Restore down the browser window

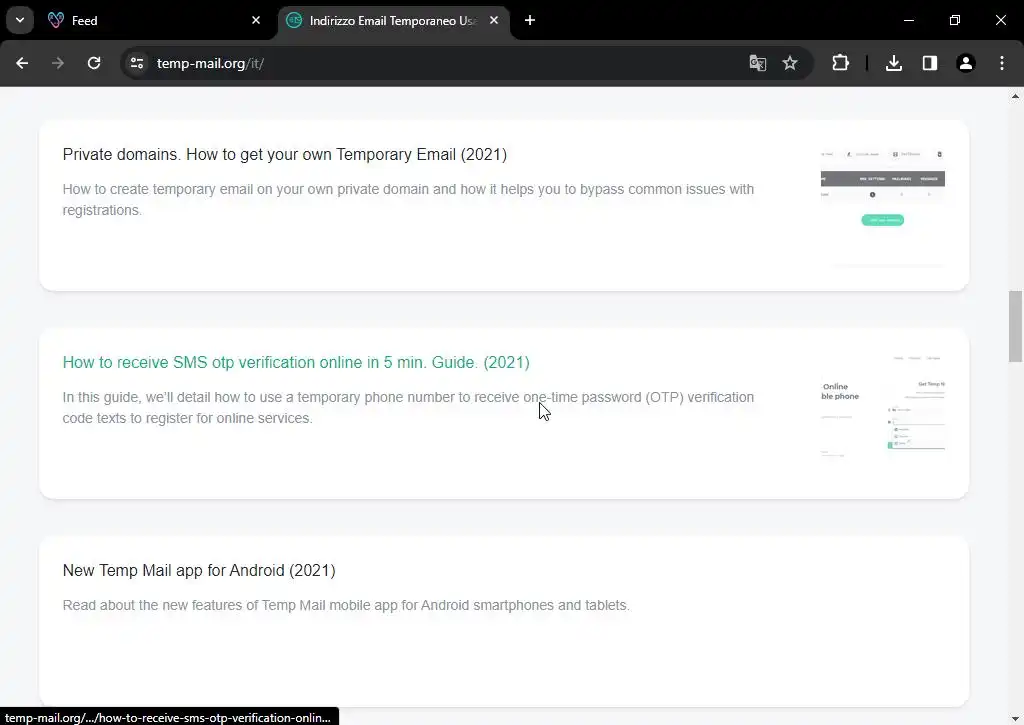click(x=955, y=20)
